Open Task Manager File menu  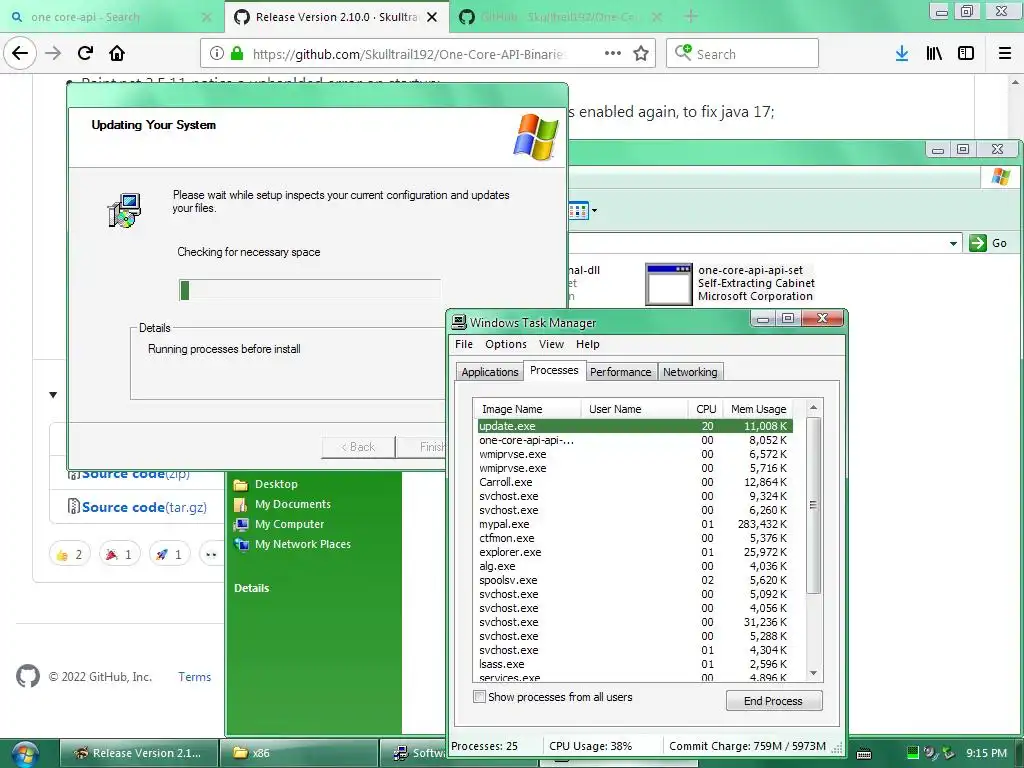464,344
